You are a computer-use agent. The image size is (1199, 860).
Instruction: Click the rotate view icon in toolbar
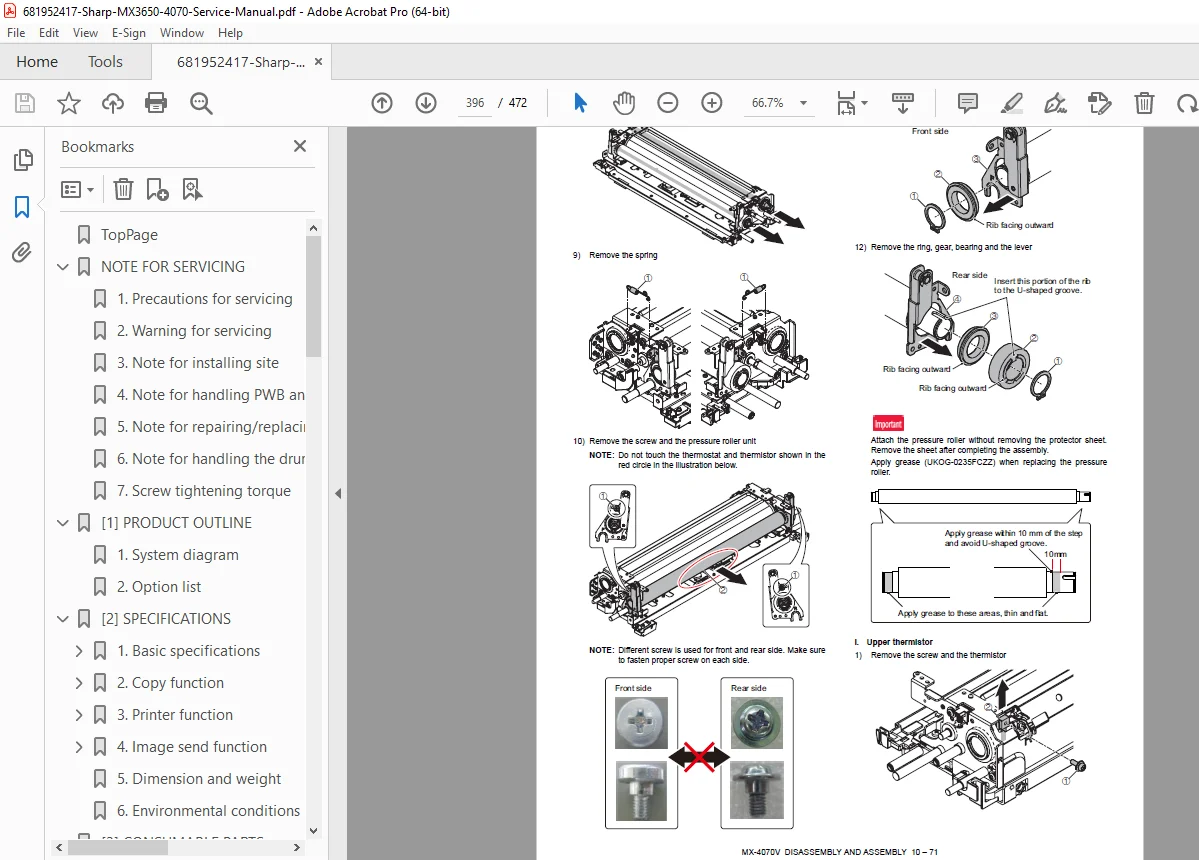pyautogui.click(x=1188, y=102)
